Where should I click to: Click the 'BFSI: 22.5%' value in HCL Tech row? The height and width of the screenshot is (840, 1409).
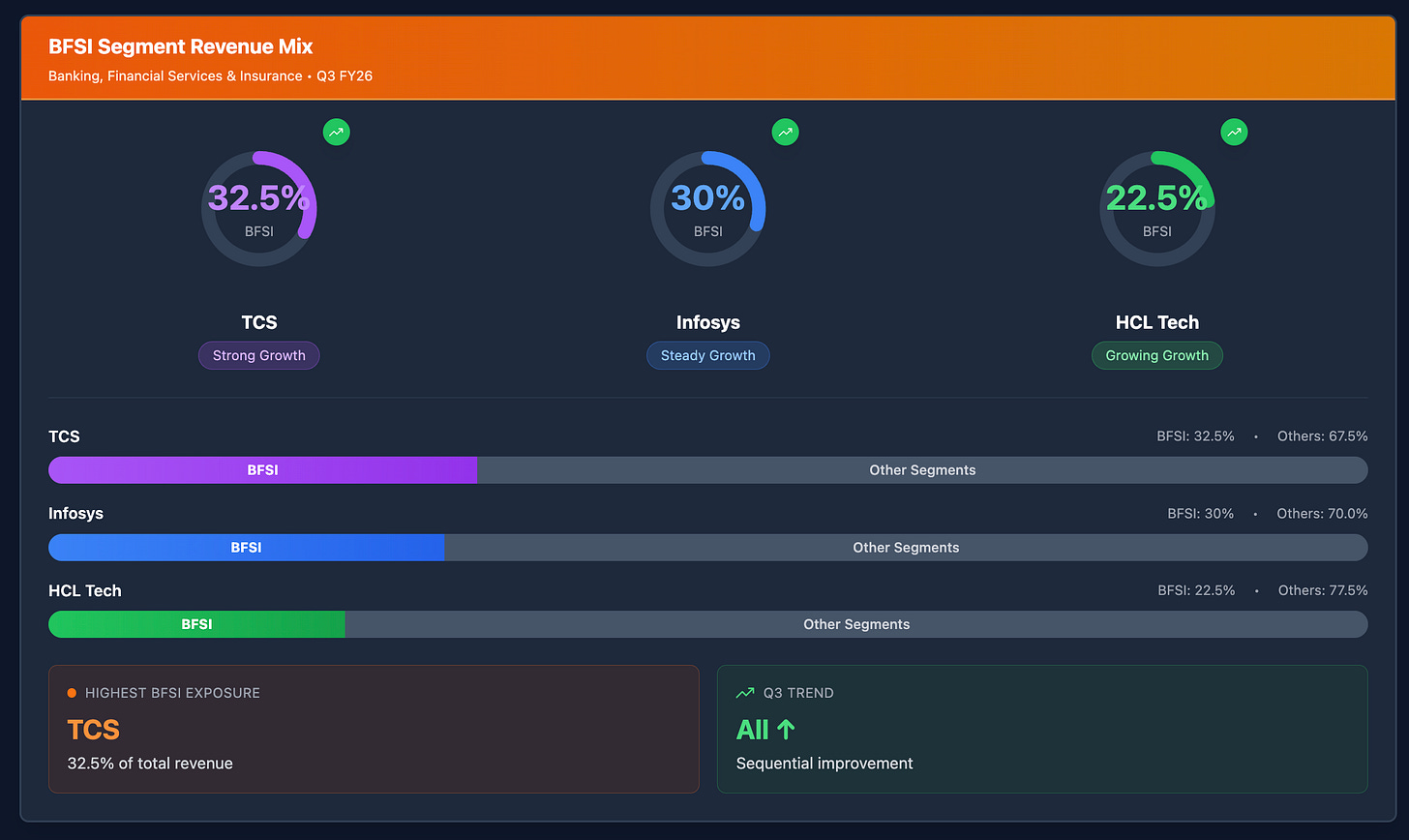pyautogui.click(x=1196, y=590)
